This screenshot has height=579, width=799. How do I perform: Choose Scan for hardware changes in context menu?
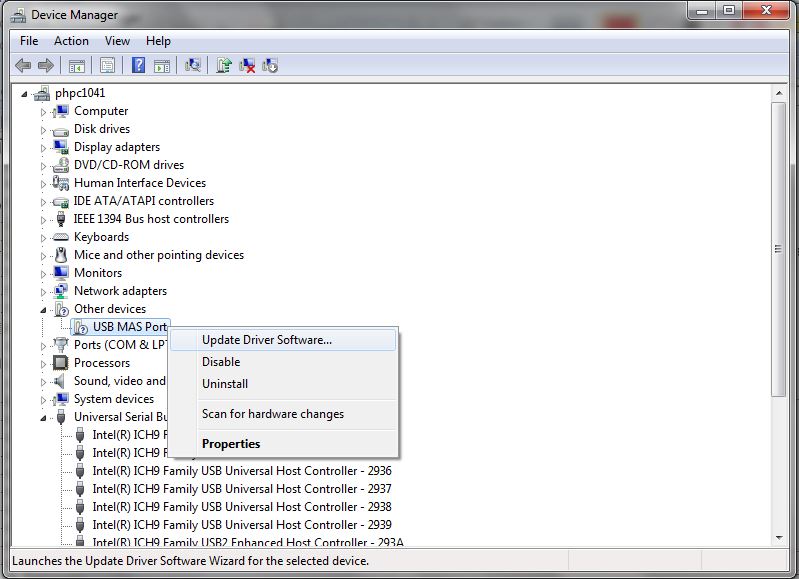(283, 414)
